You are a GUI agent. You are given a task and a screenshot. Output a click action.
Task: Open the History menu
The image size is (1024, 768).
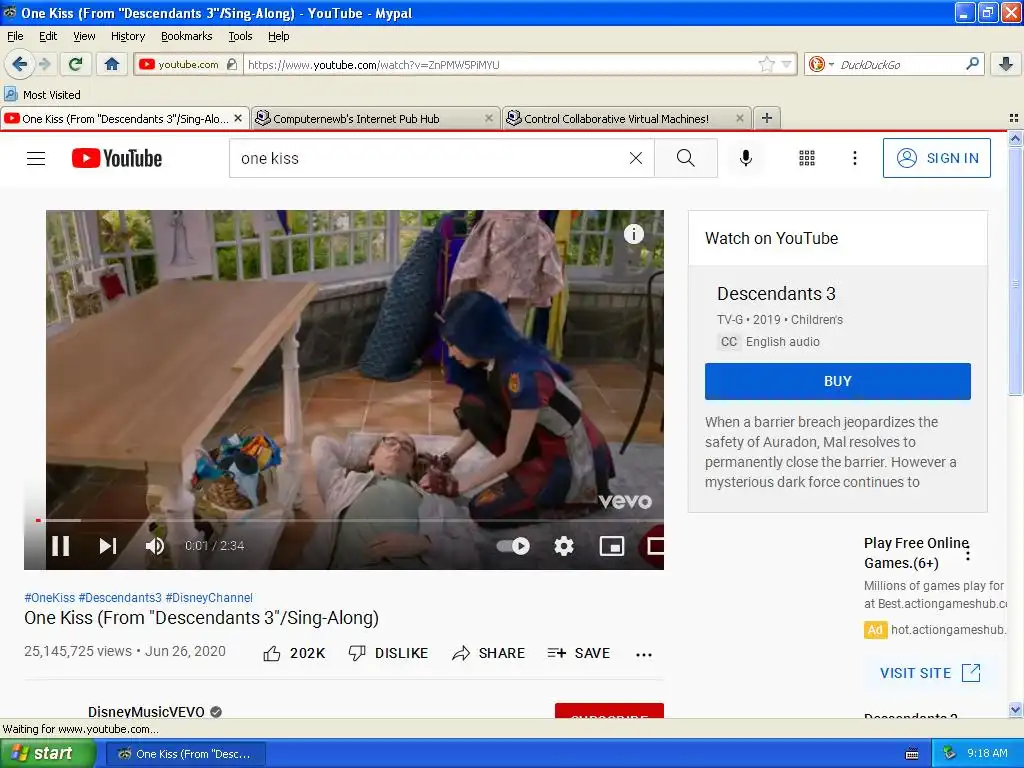(x=128, y=36)
